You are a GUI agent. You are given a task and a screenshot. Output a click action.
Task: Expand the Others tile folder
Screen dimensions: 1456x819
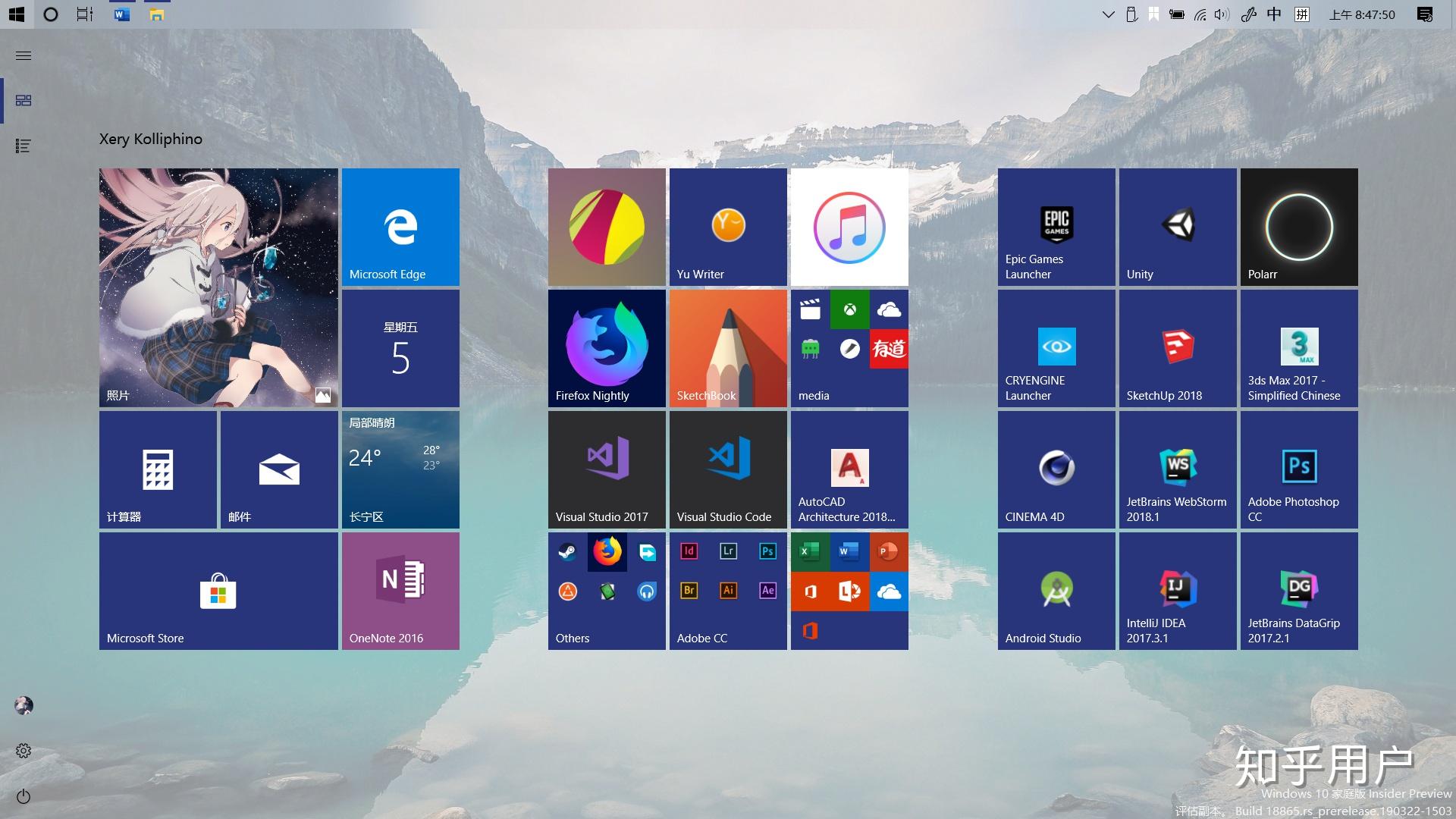pyautogui.click(x=607, y=591)
